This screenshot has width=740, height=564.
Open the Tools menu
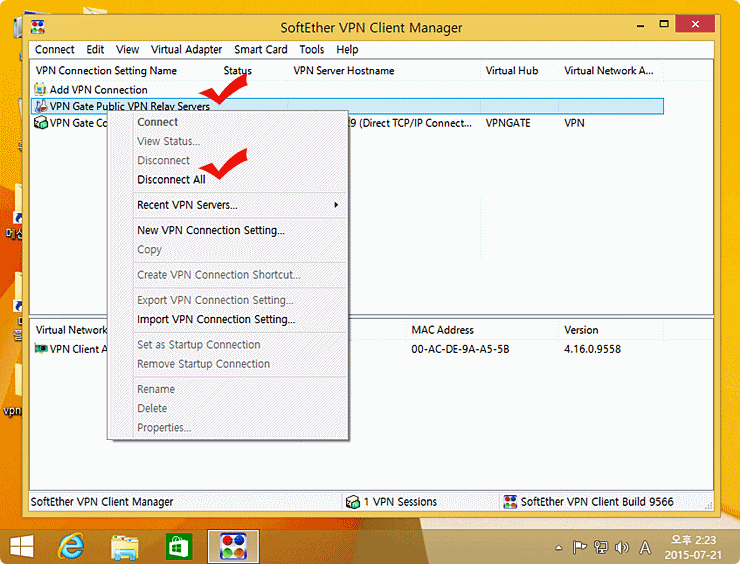click(x=311, y=50)
